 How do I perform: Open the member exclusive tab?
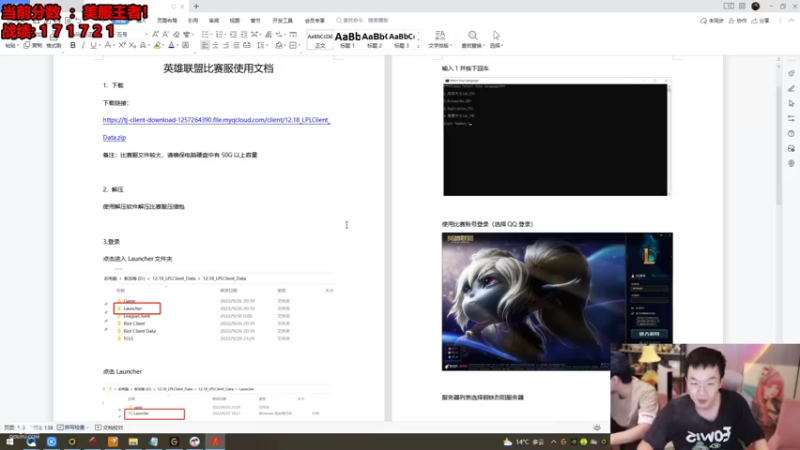315,20
